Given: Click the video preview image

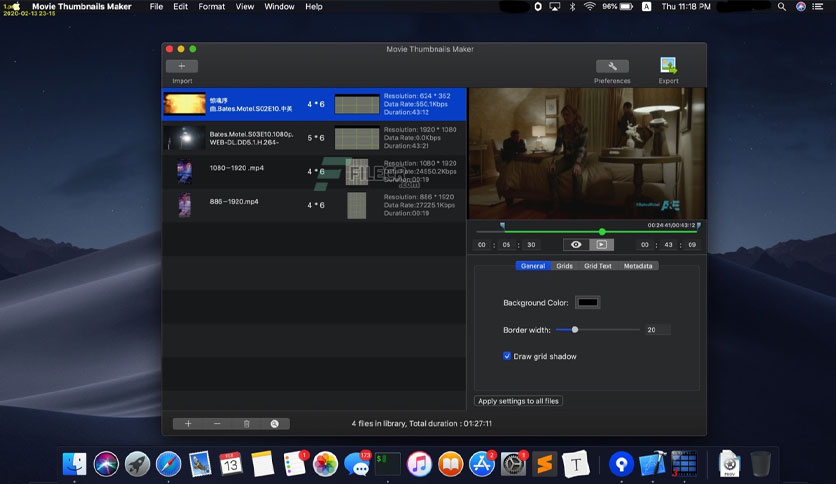Looking at the screenshot, I should tap(587, 154).
